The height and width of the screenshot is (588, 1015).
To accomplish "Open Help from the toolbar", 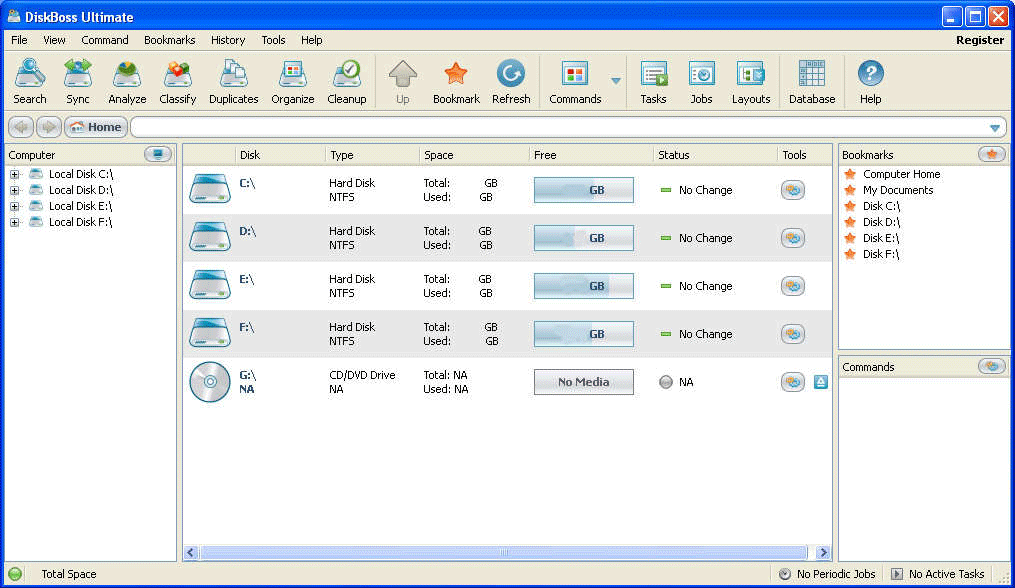I will coord(871,82).
